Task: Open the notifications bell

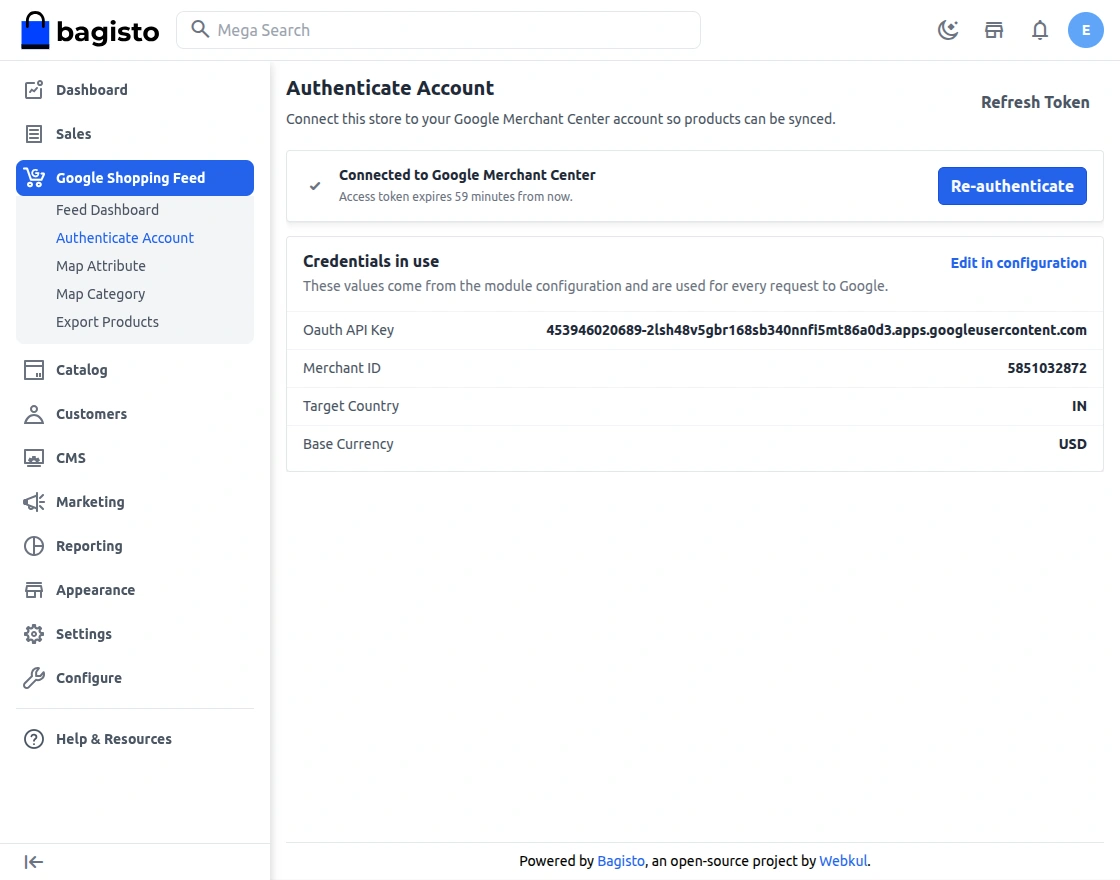Action: (x=1040, y=30)
